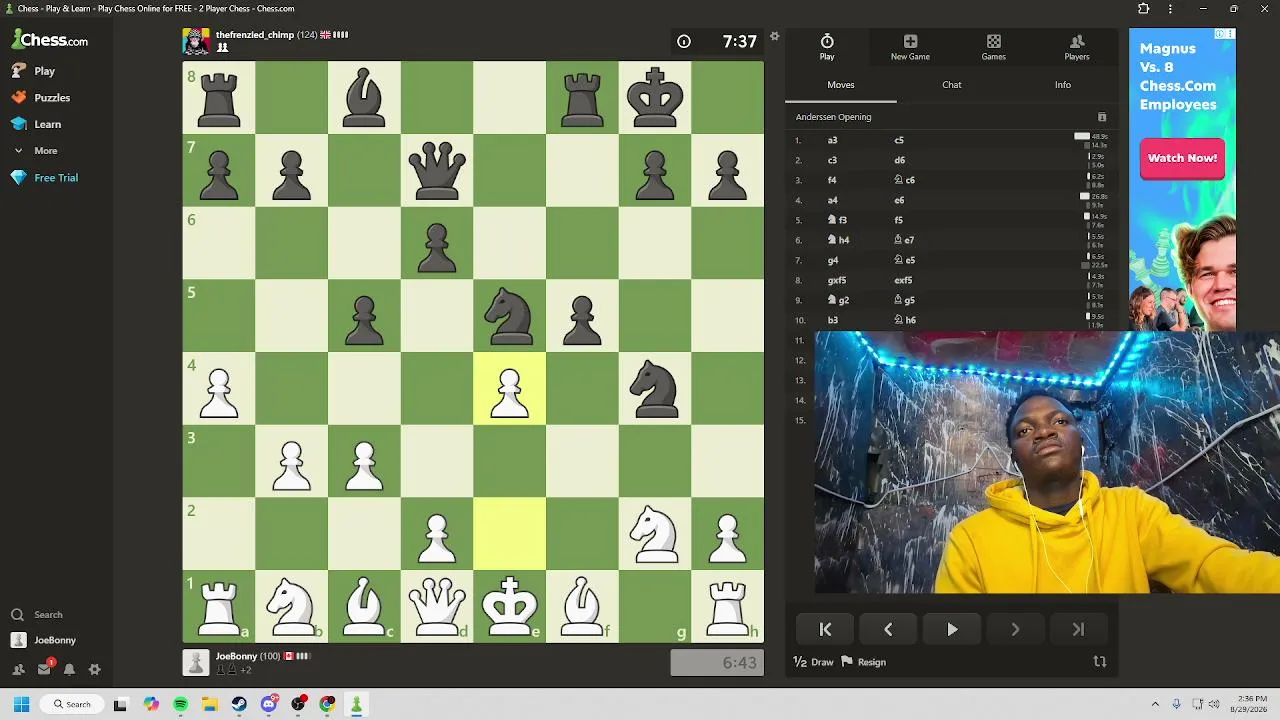This screenshot has height=720, width=1280.
Task: Open the Play section in the sidebar
Action: [34, 71]
